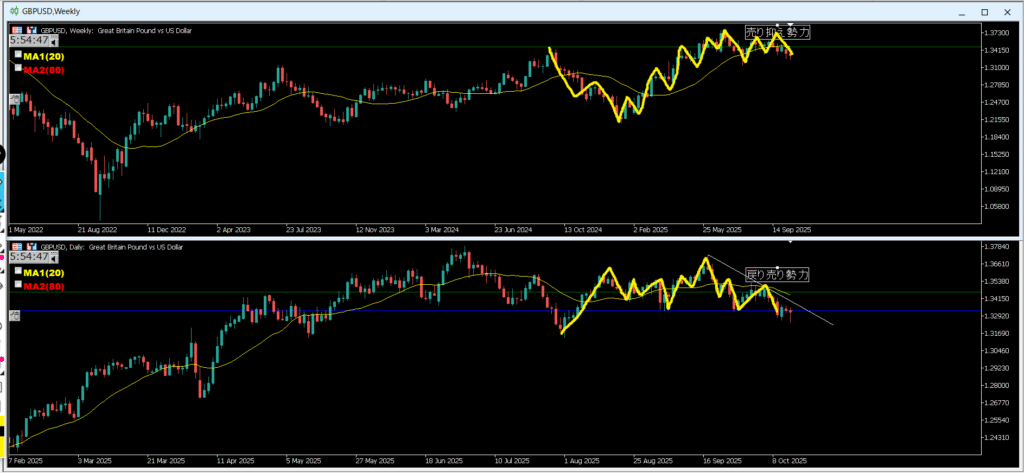Click the chart shift triangle on weekly chart top
The height and width of the screenshot is (473, 1024).
pos(791,25)
